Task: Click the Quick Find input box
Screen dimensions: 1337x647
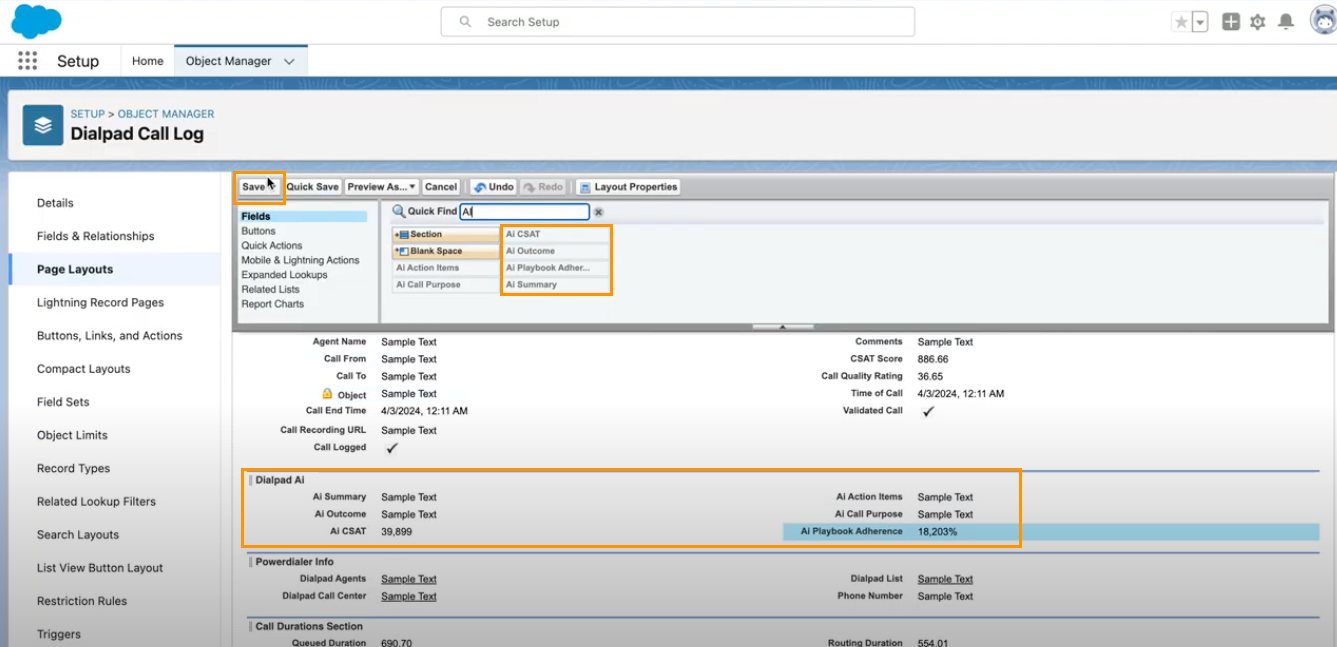Action: pyautogui.click(x=524, y=212)
